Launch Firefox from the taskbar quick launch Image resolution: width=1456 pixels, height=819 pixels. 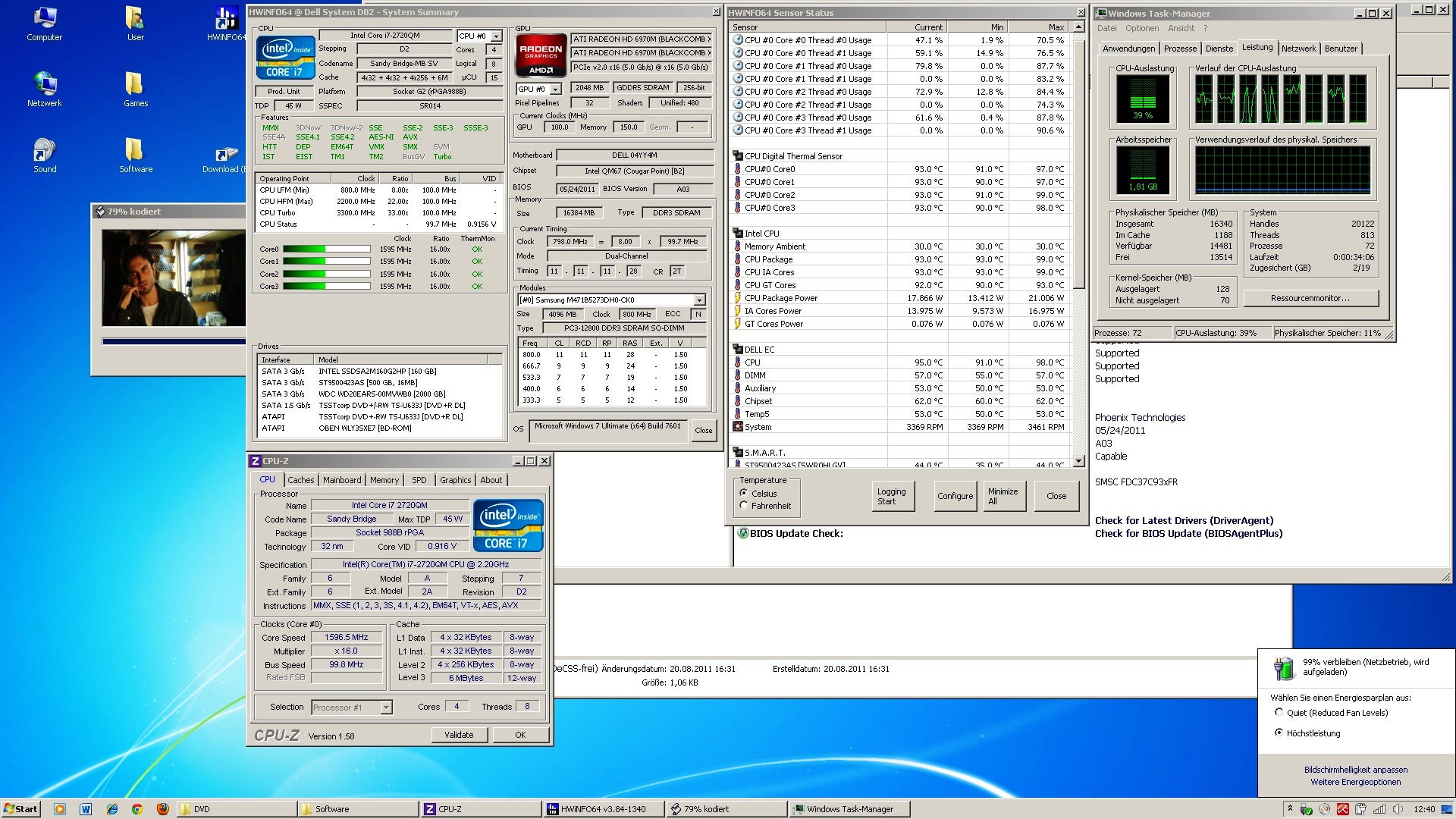[x=162, y=809]
